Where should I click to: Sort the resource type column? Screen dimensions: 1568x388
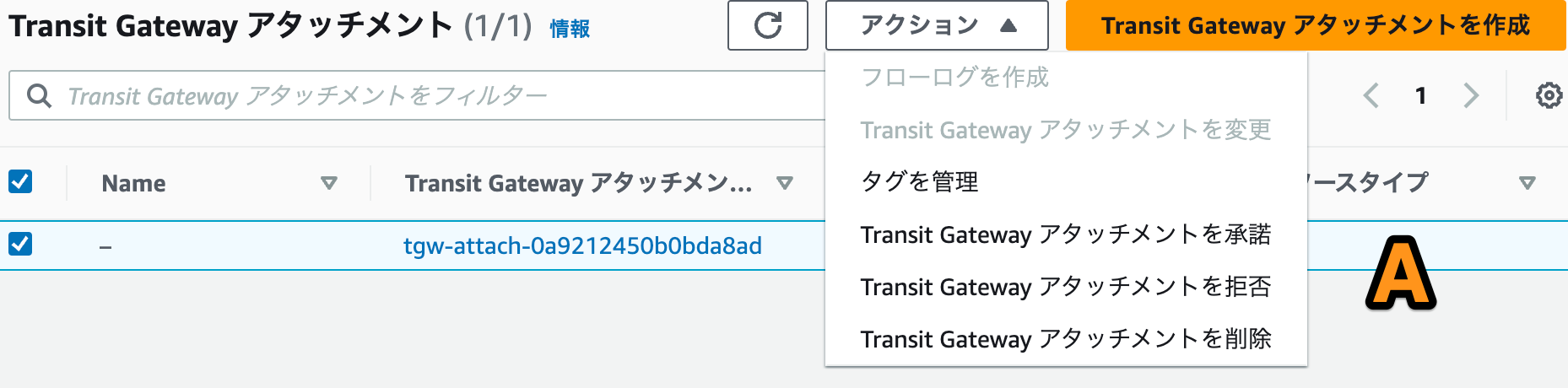(1527, 183)
